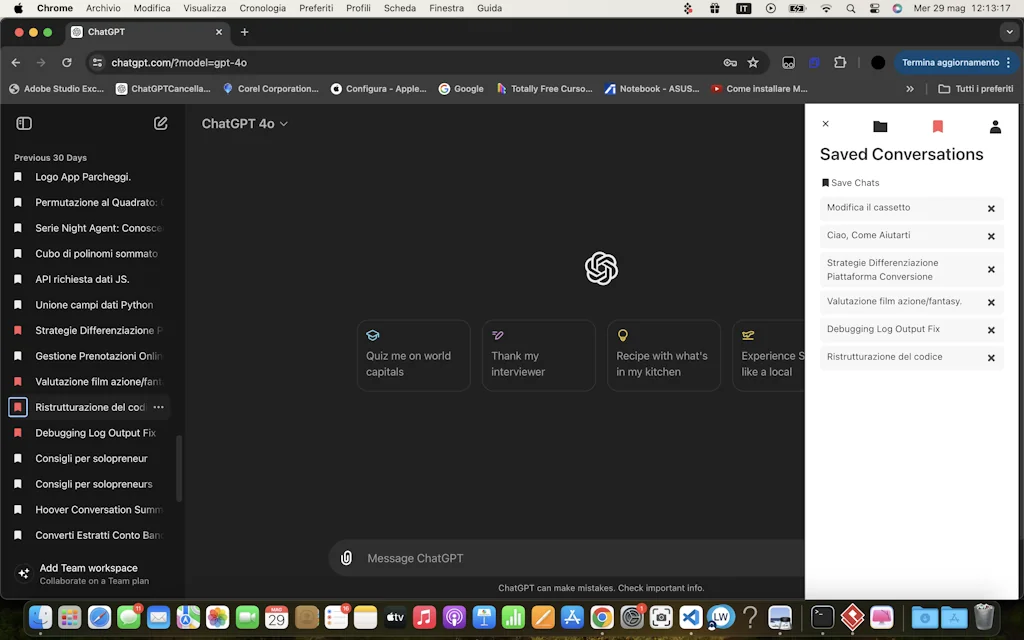Image resolution: width=1024 pixels, height=640 pixels.
Task: Toggle the bookmark on 'Consigli per solopreneur'
Action: (16, 458)
